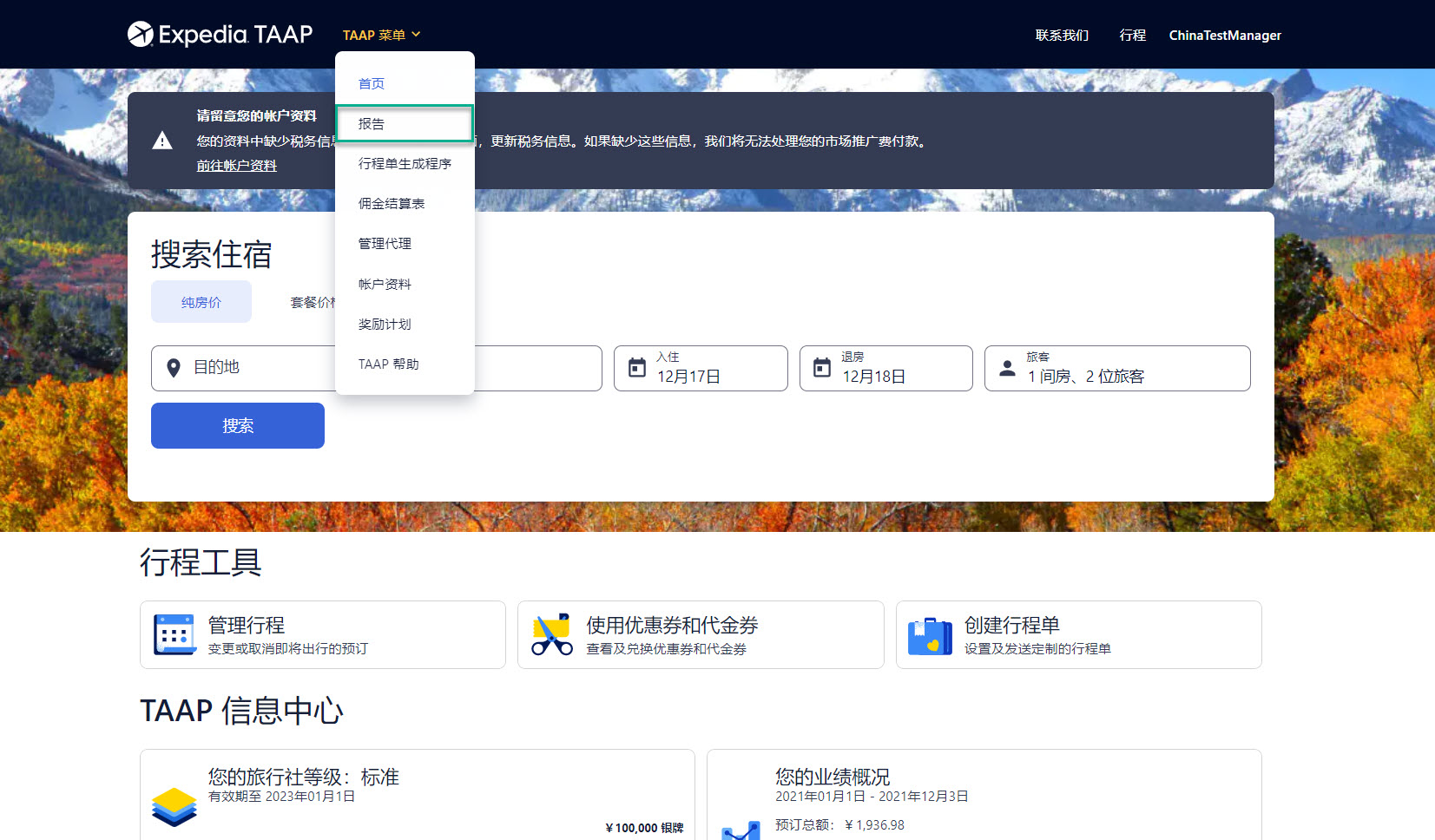1435x840 pixels.
Task: Click the 目的地 input field
Action: [377, 368]
